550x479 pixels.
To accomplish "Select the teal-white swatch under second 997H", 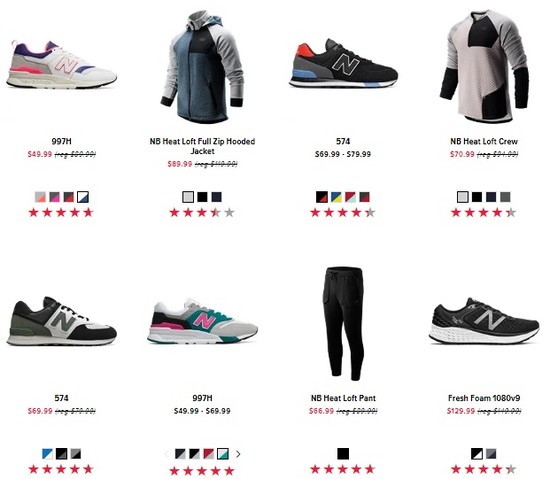I will 223,454.
